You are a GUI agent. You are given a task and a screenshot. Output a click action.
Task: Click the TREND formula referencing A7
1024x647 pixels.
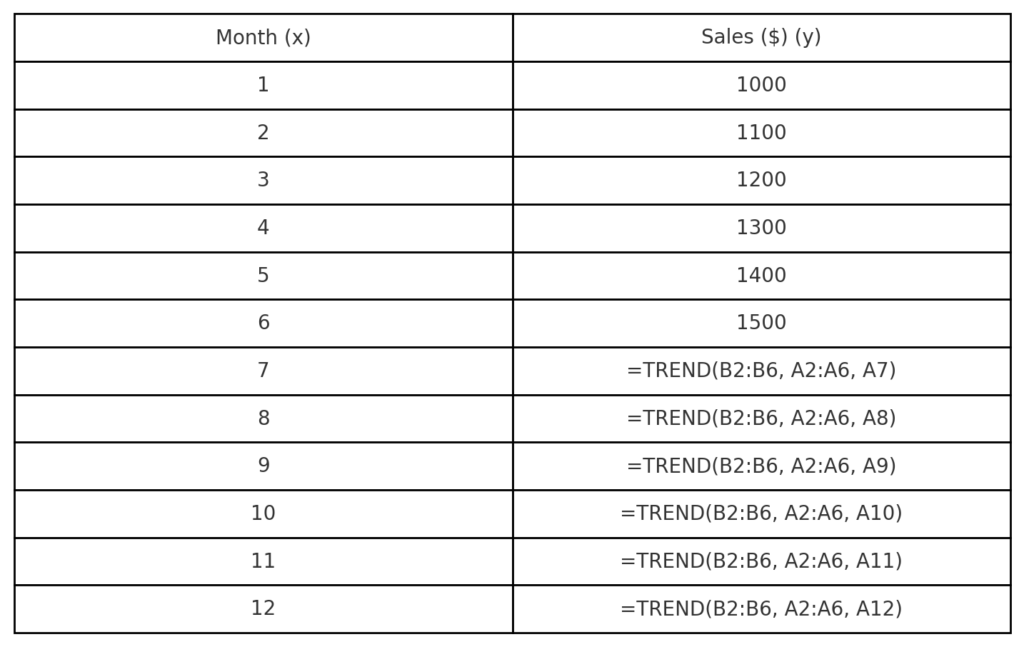(x=761, y=371)
